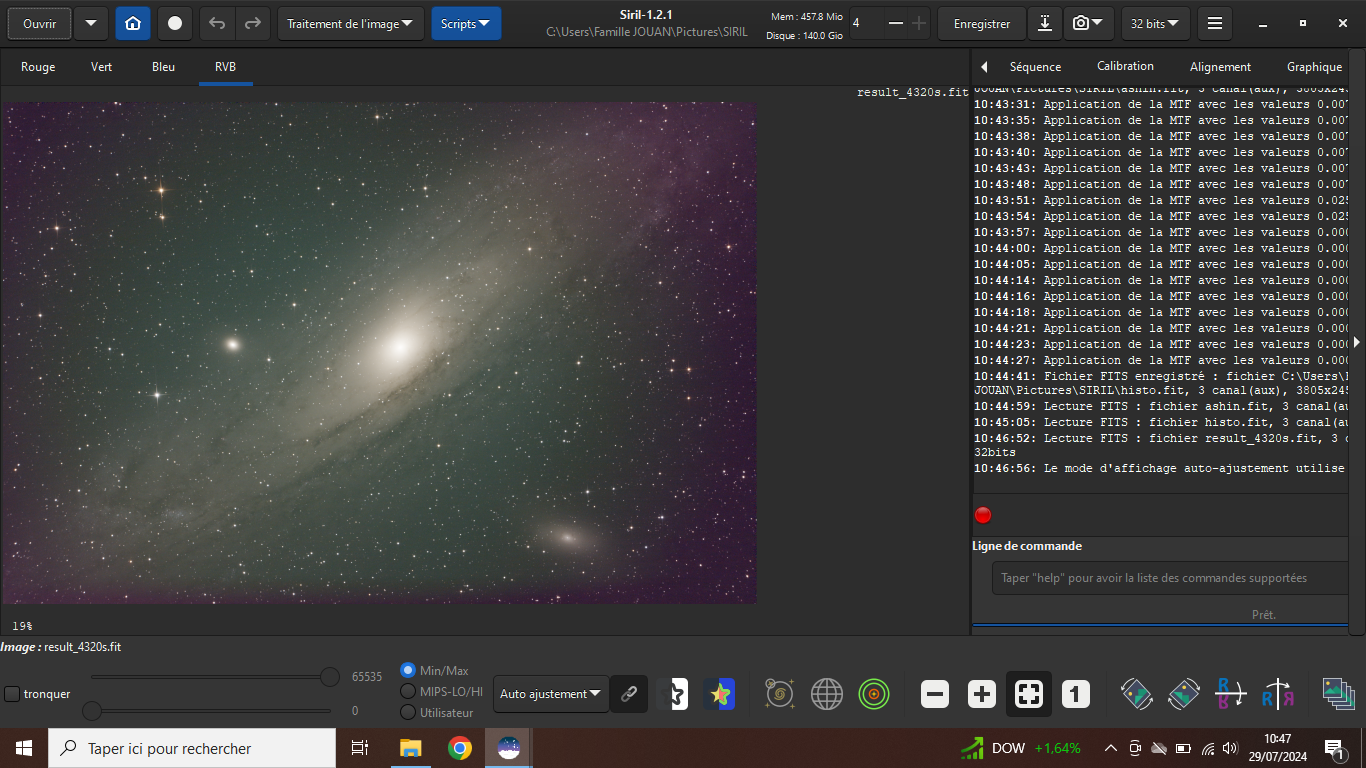Click the thread count field showing 4
Viewport: 1366px width, 768px height.
(867, 23)
